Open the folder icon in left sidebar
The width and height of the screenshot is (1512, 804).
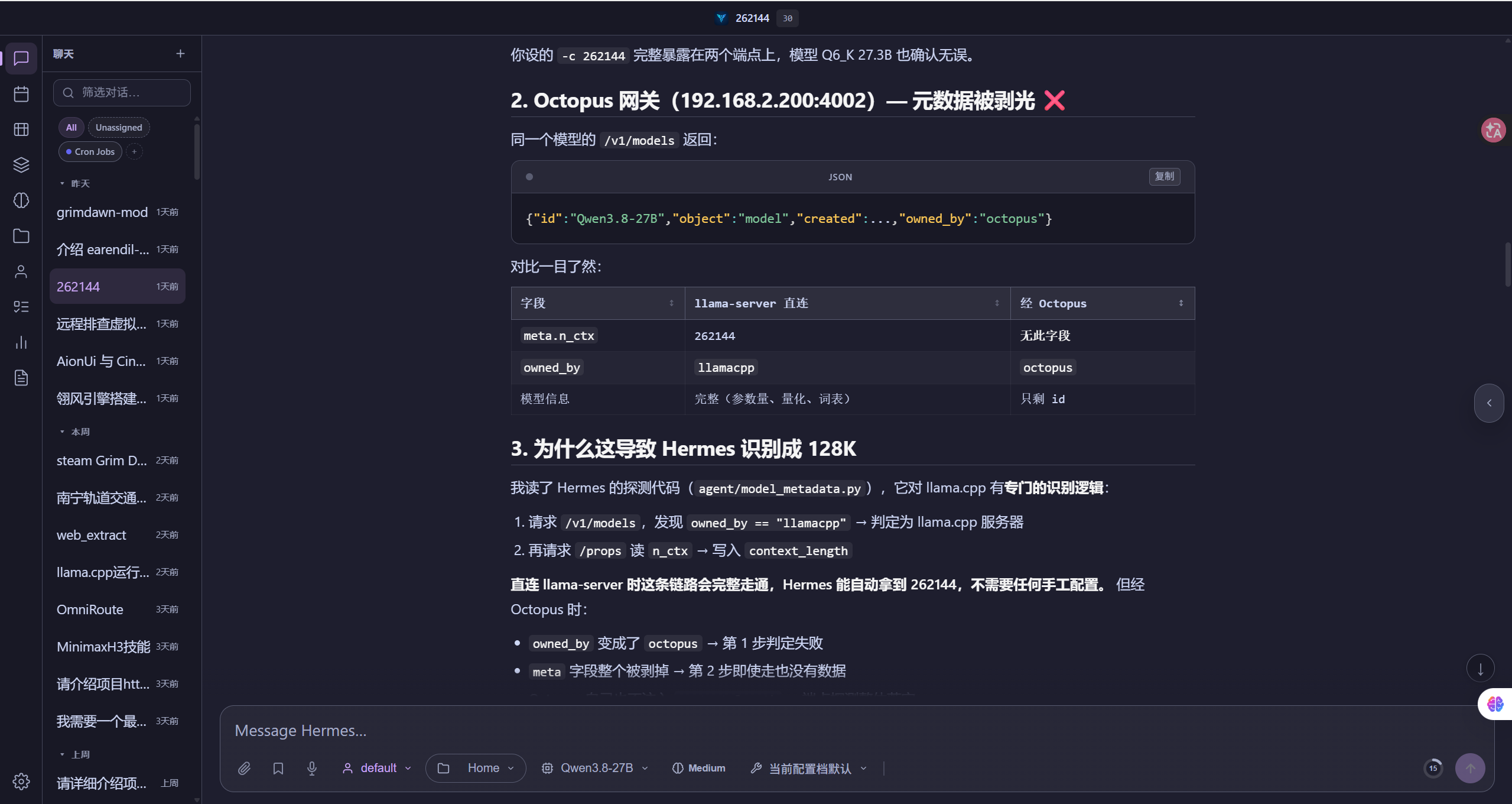pos(21,236)
